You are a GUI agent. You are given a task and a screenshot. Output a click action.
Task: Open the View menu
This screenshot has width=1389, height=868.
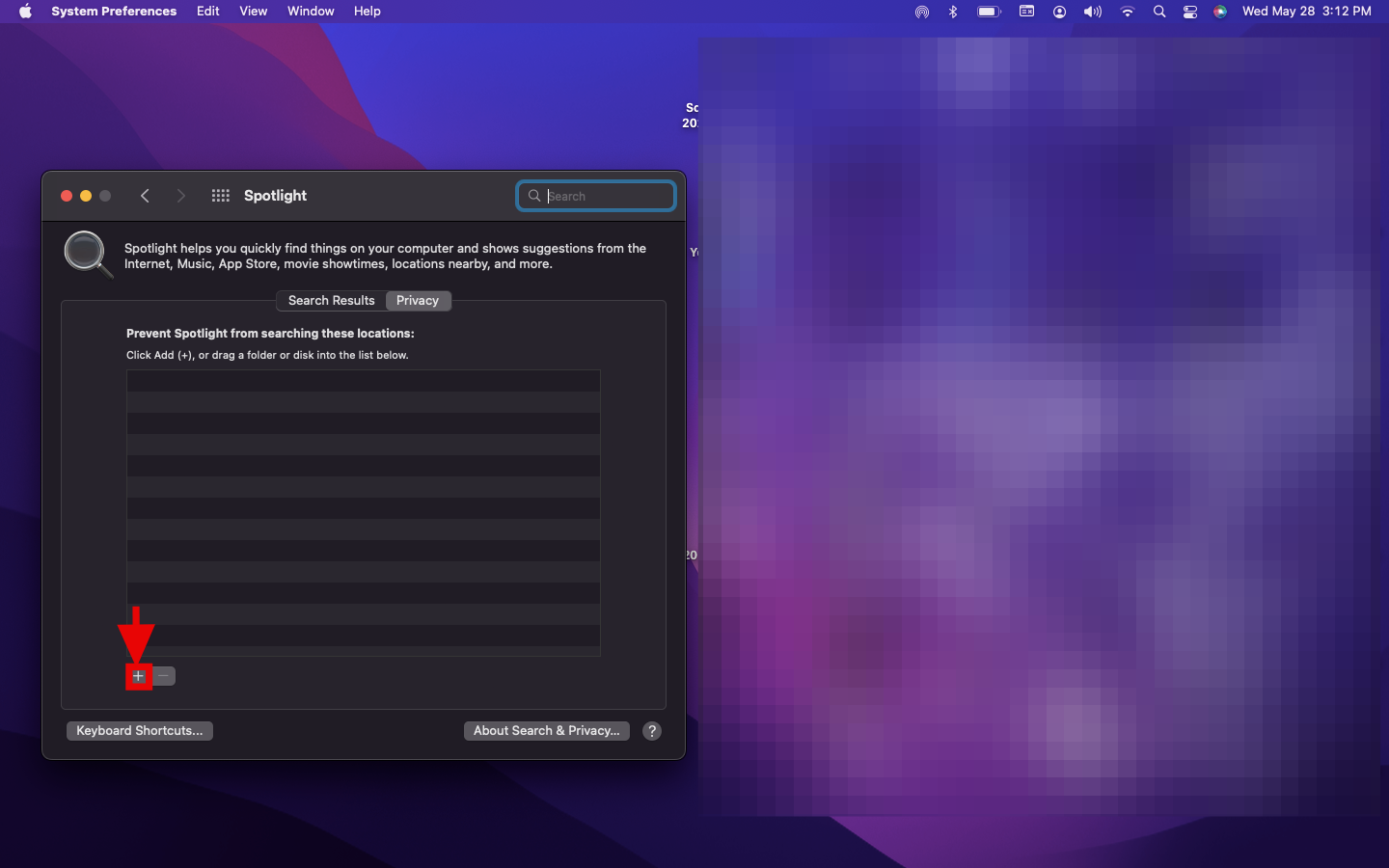click(x=254, y=12)
